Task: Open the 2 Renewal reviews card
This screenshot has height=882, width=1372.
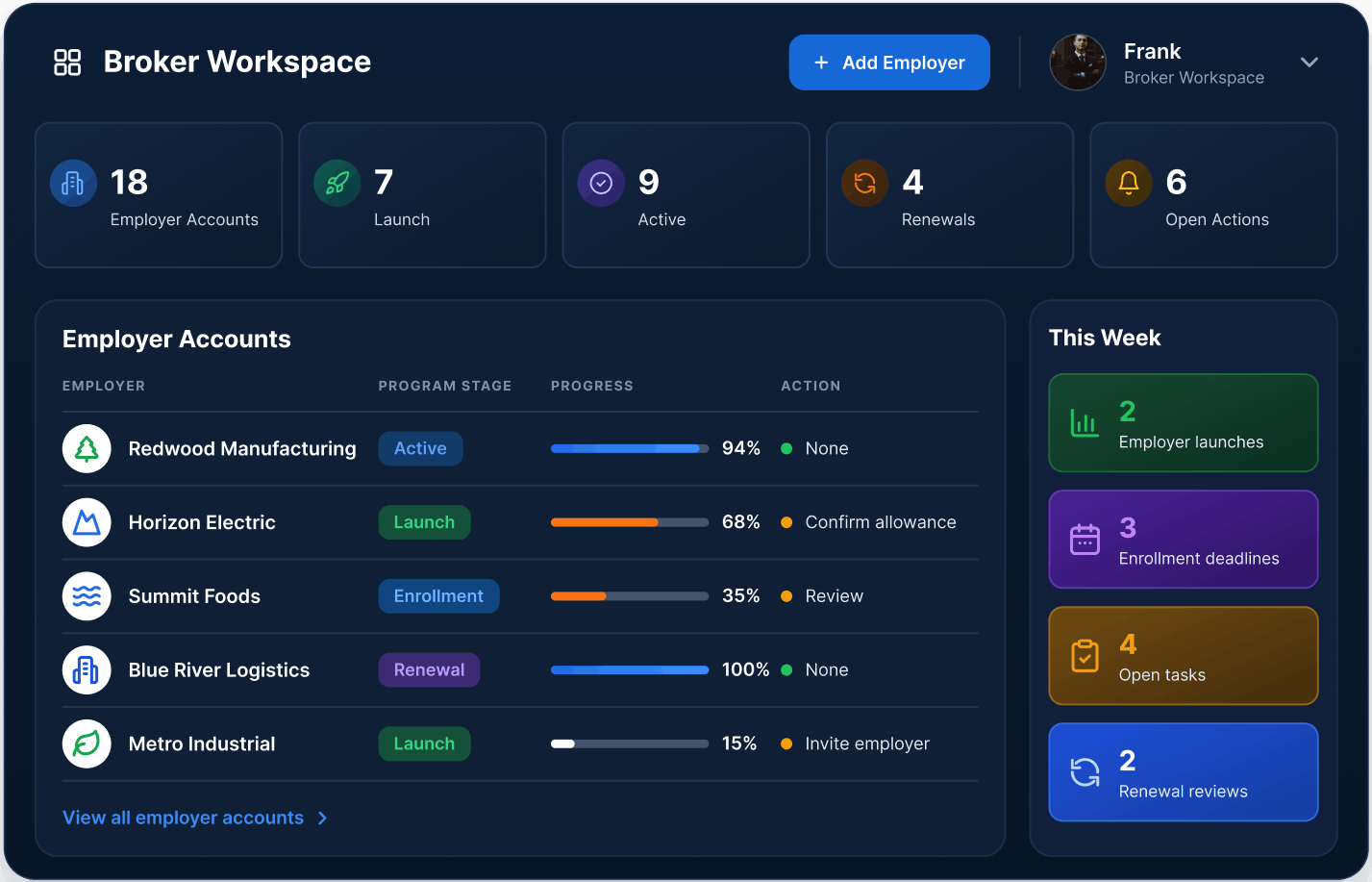Action: pos(1184,772)
